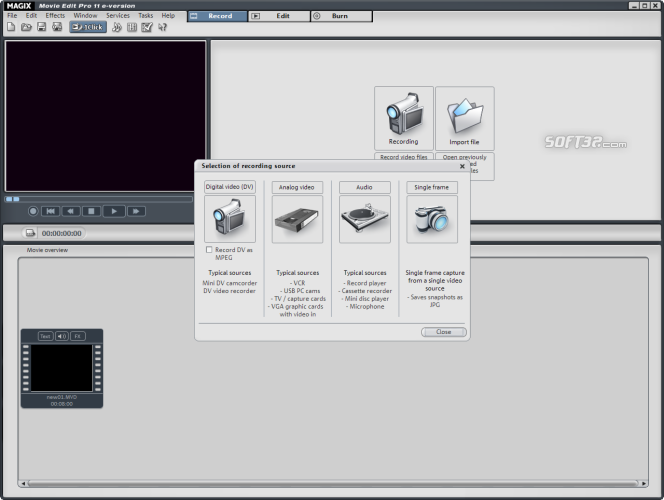The image size is (664, 500).
Task: Click the black video preview monitor
Action: tap(105, 116)
